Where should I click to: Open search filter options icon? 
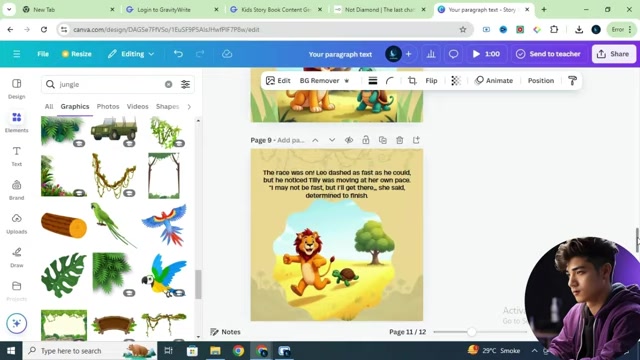[x=185, y=84]
